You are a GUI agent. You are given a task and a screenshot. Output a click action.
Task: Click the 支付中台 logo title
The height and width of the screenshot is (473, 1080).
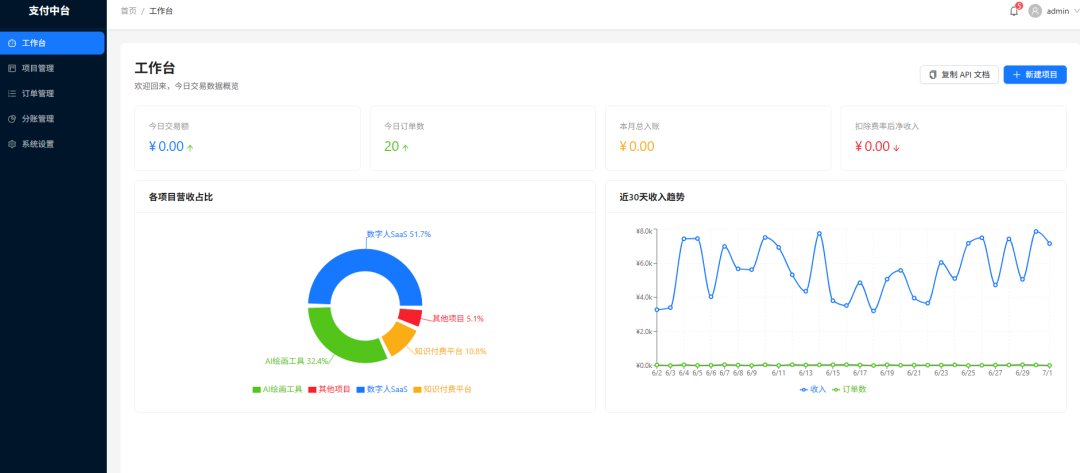pyautogui.click(x=49, y=11)
